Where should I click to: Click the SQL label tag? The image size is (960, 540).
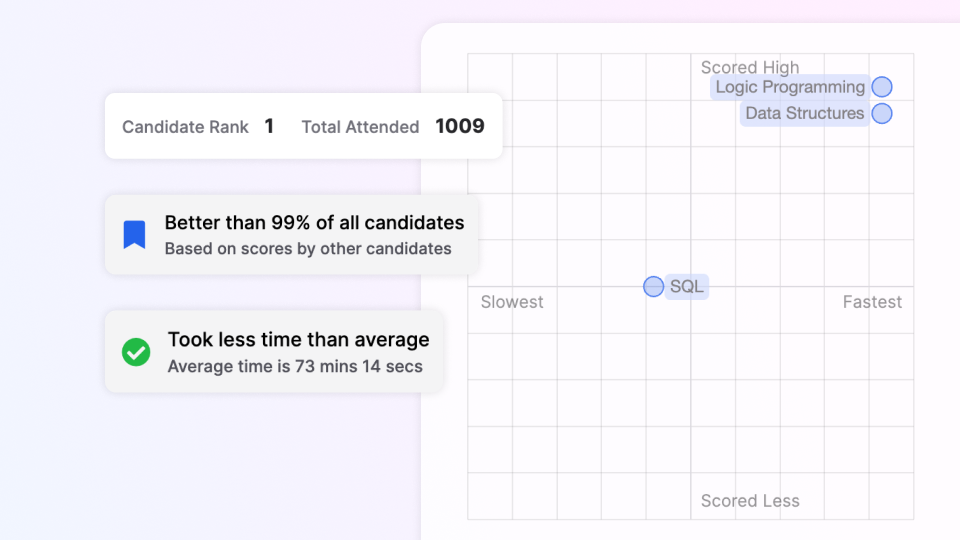[x=687, y=287]
